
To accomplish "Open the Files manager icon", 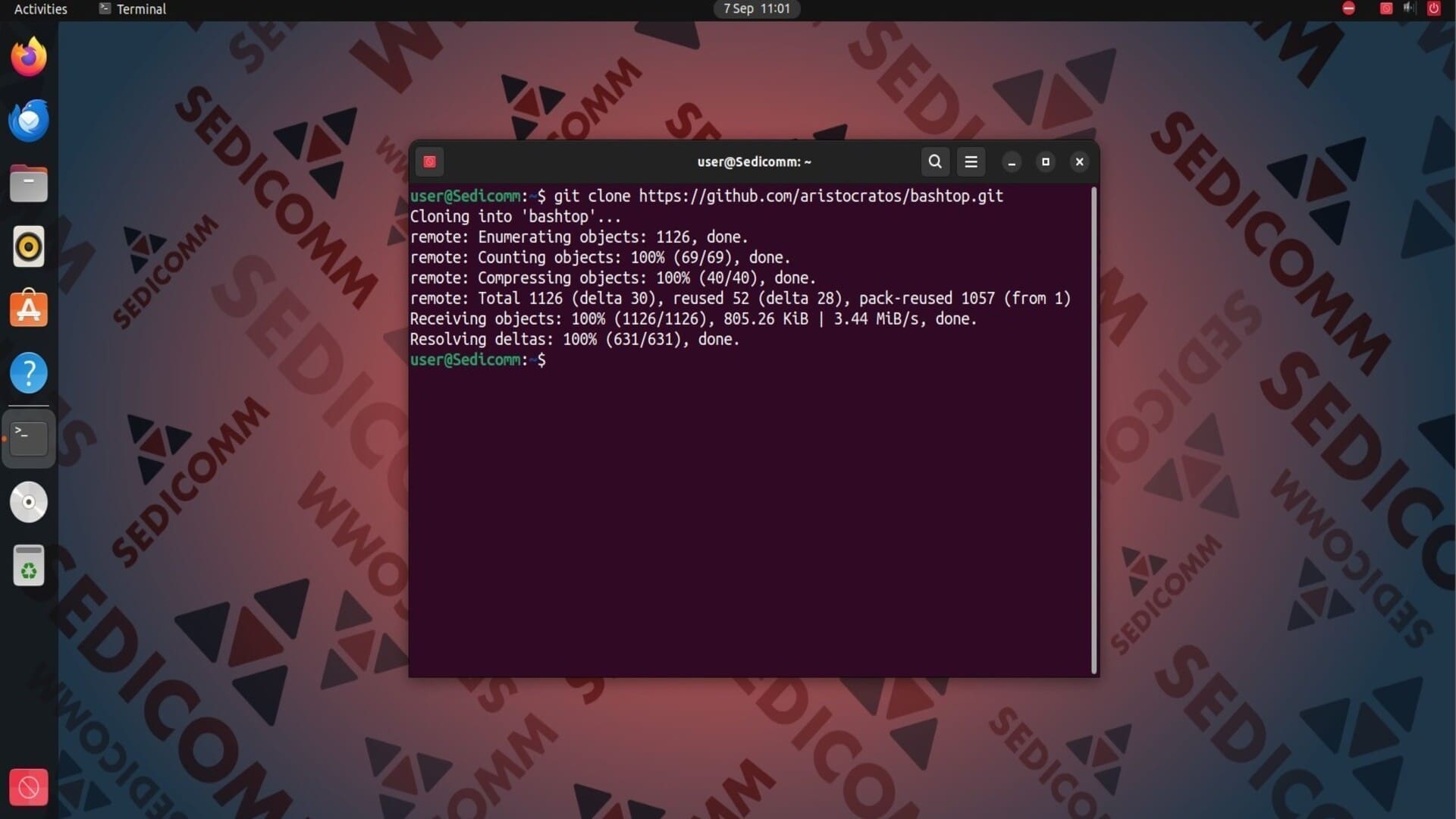I will click(x=29, y=184).
